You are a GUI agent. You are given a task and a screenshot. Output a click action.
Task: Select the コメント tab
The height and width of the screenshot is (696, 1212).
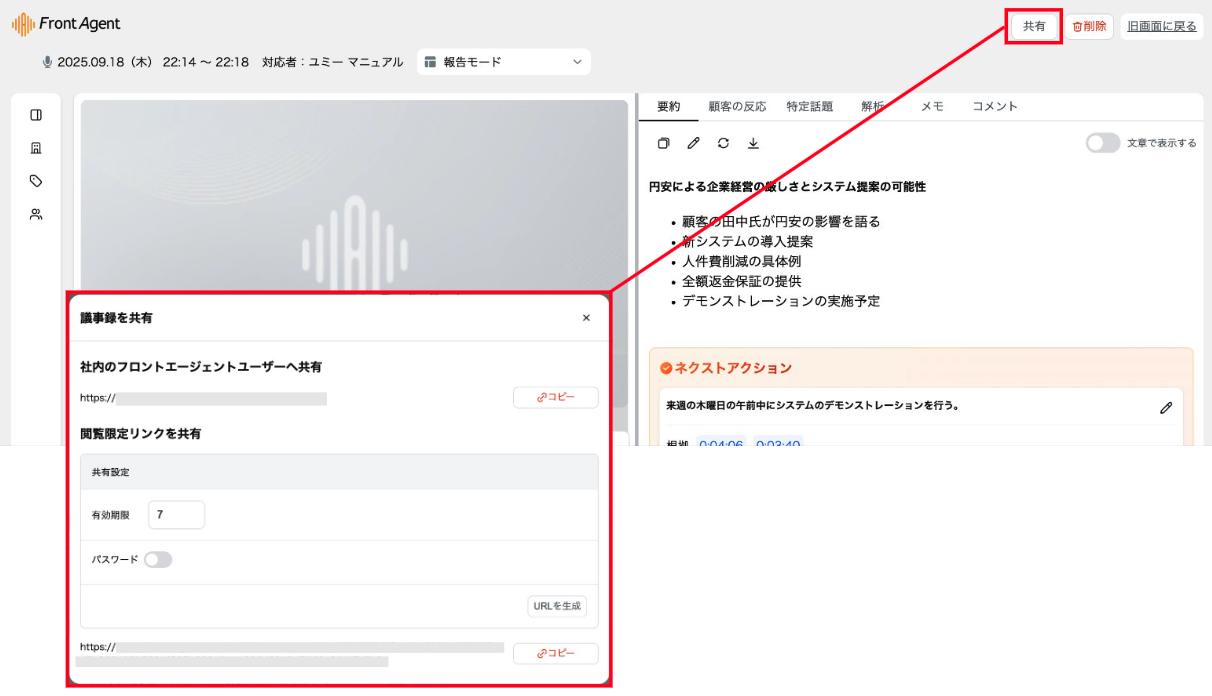click(x=994, y=106)
